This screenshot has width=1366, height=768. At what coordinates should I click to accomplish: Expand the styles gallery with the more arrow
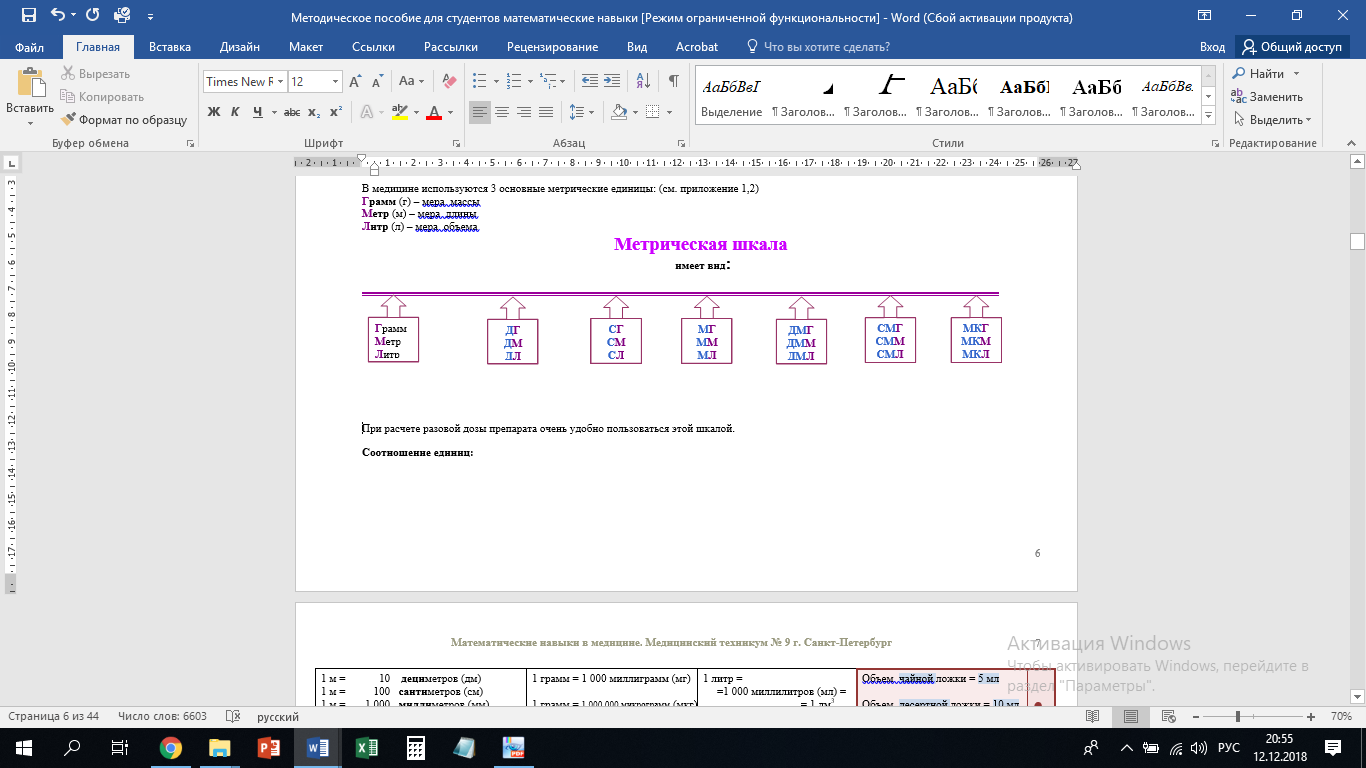point(1208,117)
